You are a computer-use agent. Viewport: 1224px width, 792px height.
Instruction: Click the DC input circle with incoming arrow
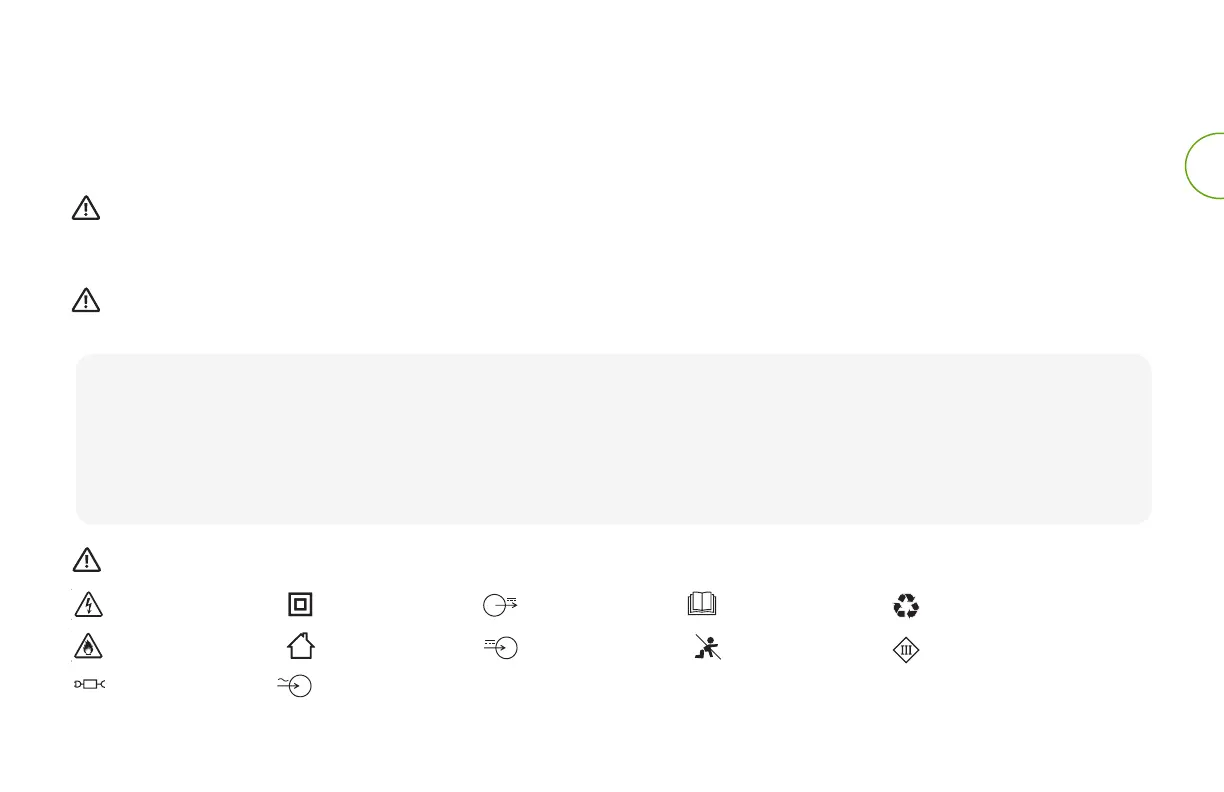coord(500,648)
